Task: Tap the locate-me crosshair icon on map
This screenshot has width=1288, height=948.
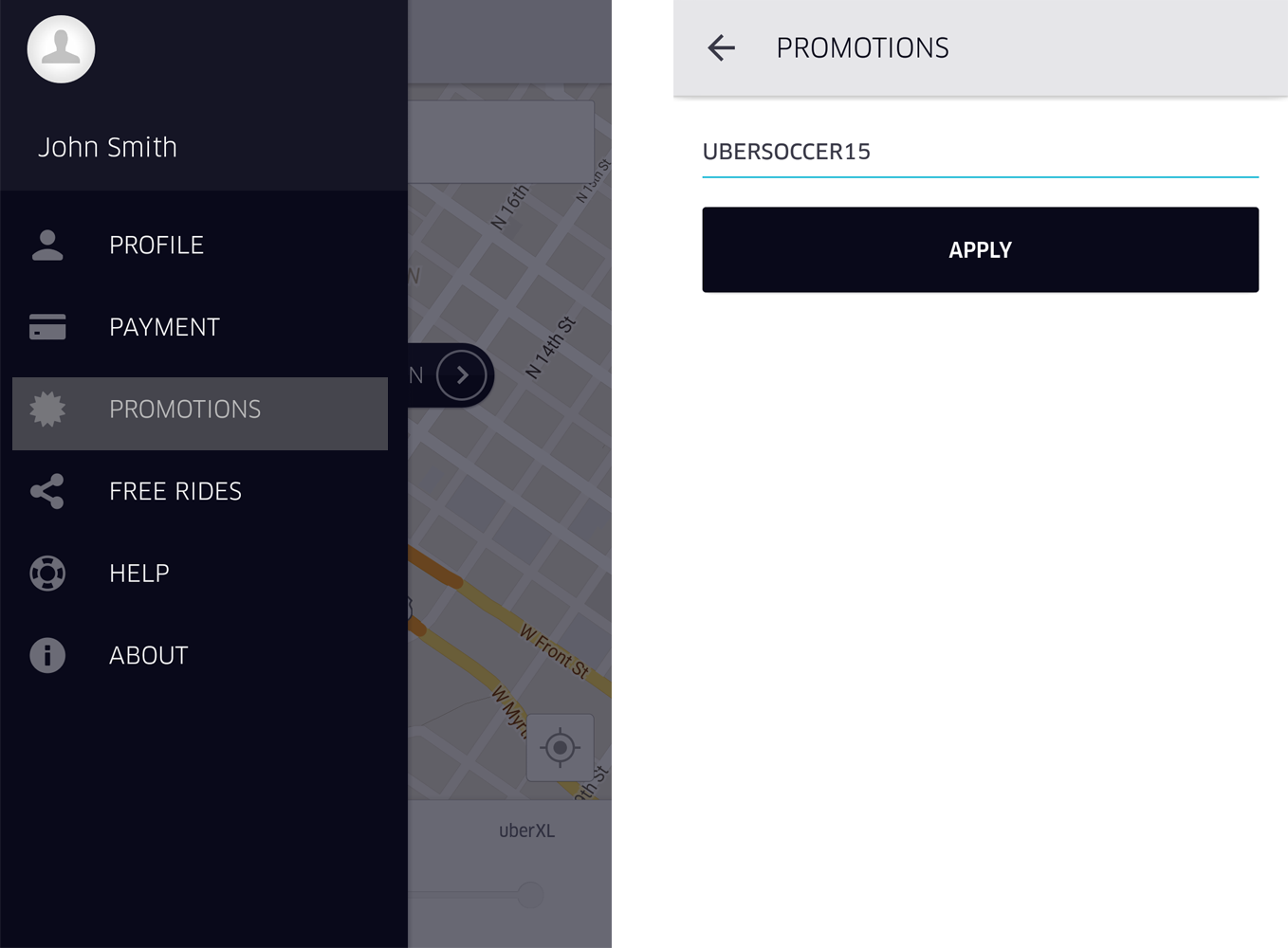Action: 560,748
